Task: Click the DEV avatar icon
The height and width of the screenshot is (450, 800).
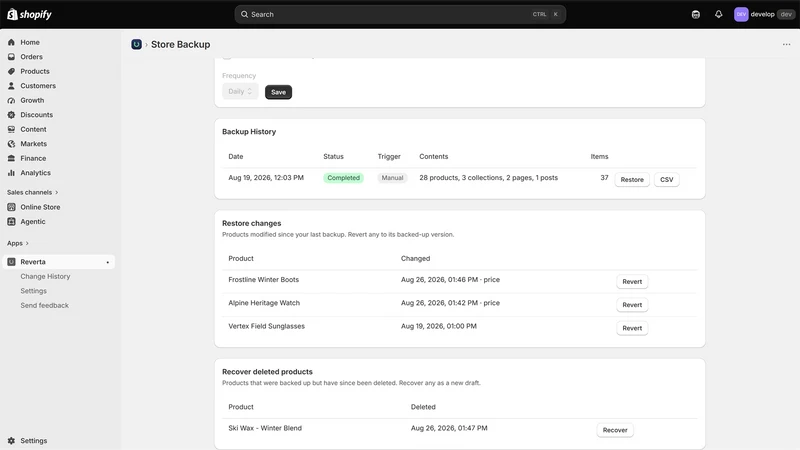Action: pyautogui.click(x=741, y=14)
